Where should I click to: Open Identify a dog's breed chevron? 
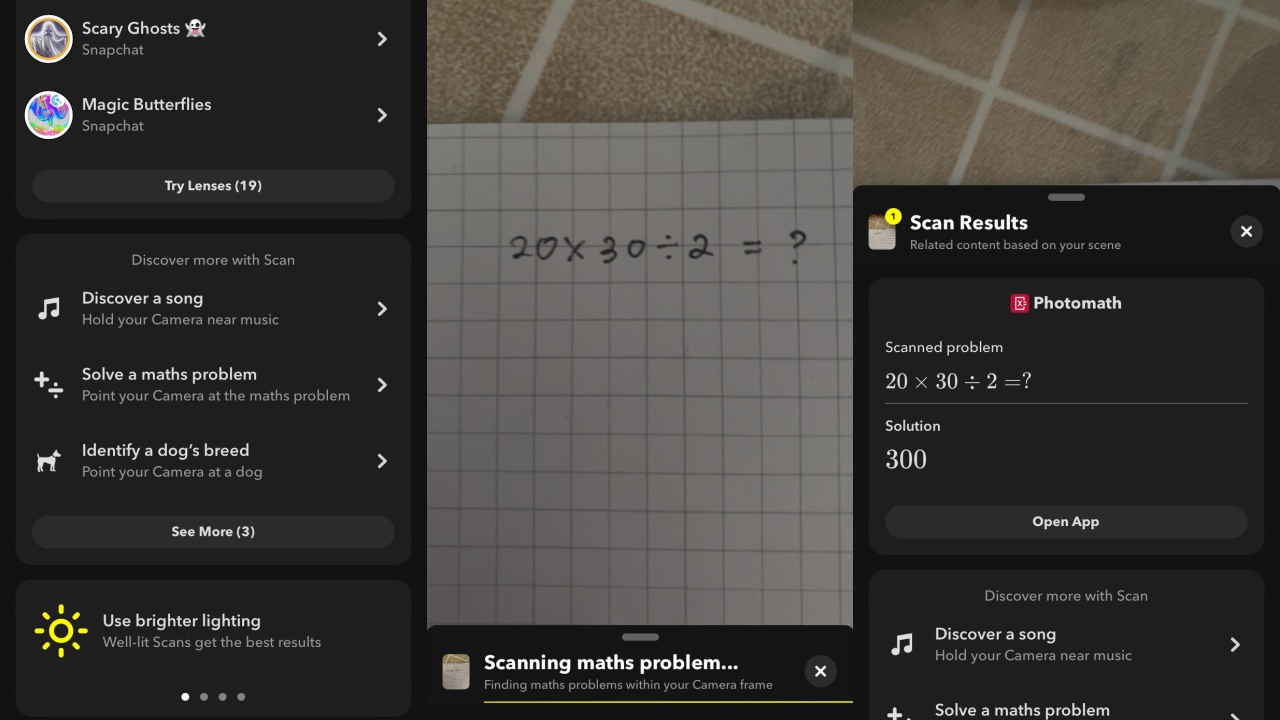pyautogui.click(x=382, y=461)
